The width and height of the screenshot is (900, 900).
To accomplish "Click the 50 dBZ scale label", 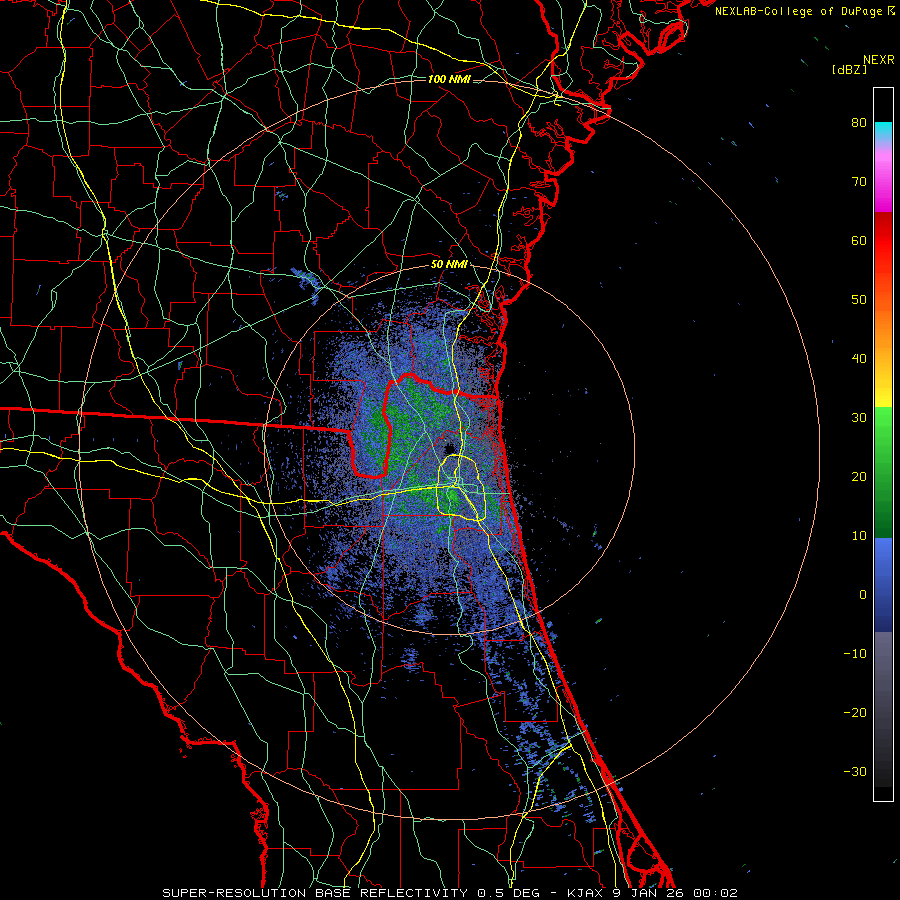I will tap(859, 300).
